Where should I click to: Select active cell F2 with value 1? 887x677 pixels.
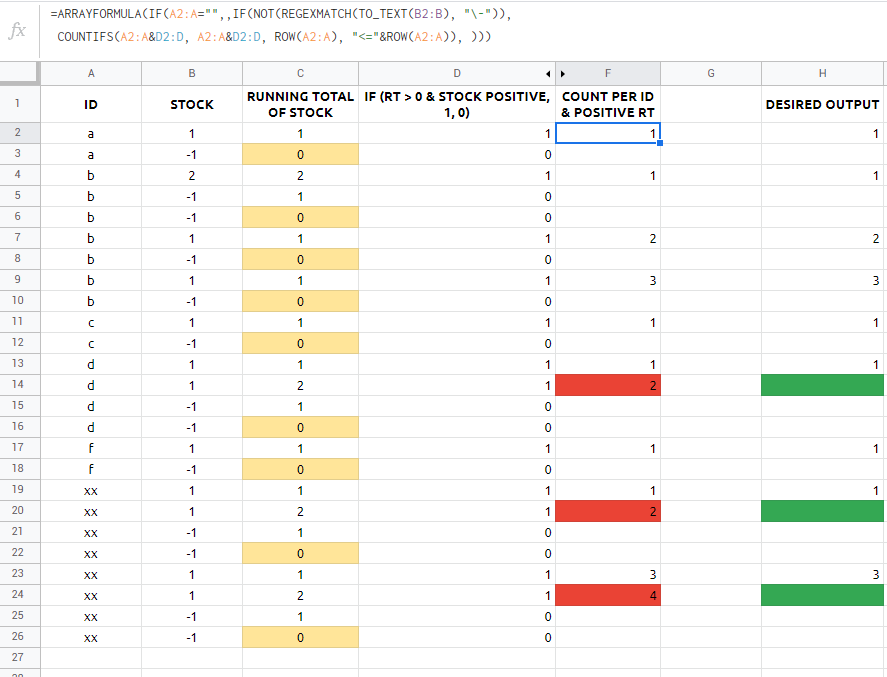(608, 133)
